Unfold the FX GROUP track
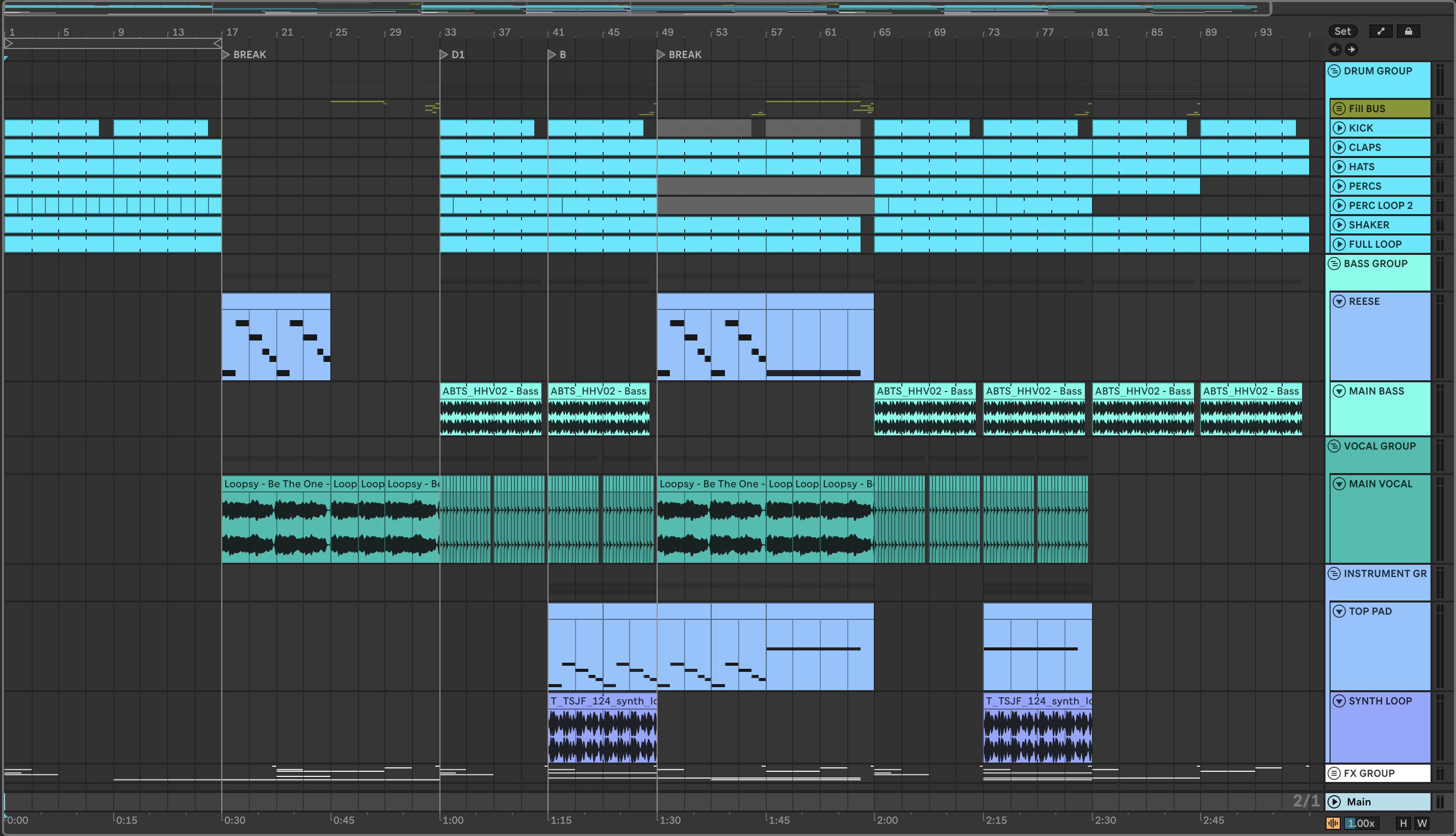Screen dimensions: 1456x836 click(x=1334, y=773)
